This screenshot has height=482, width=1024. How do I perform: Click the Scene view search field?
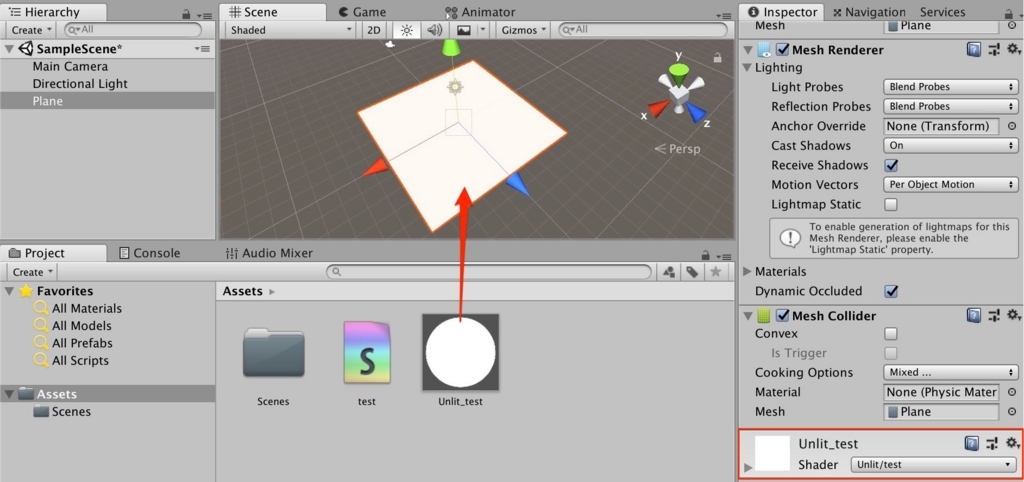pyautogui.click(x=643, y=29)
